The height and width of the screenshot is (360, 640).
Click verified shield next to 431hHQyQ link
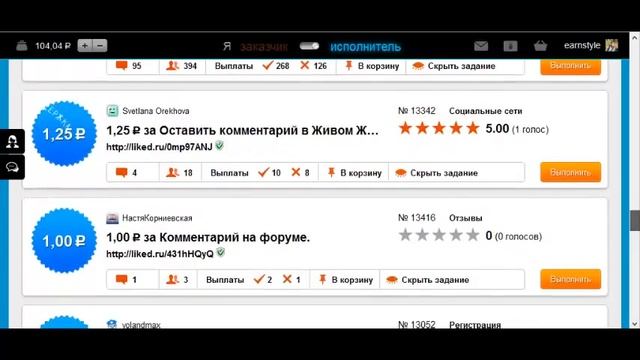tap(220, 253)
